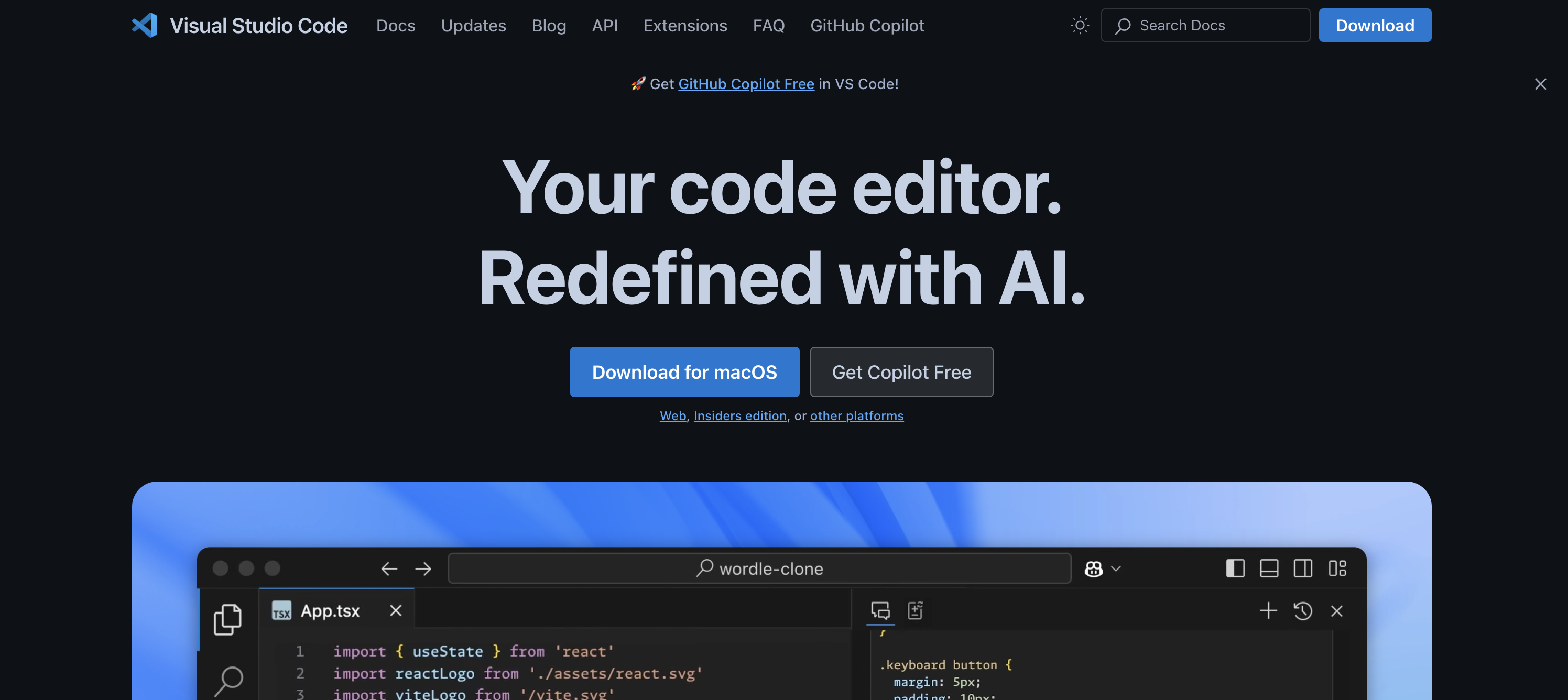Open the Explorer files icon in the activity bar
This screenshot has height=700, width=1568.
click(227, 620)
